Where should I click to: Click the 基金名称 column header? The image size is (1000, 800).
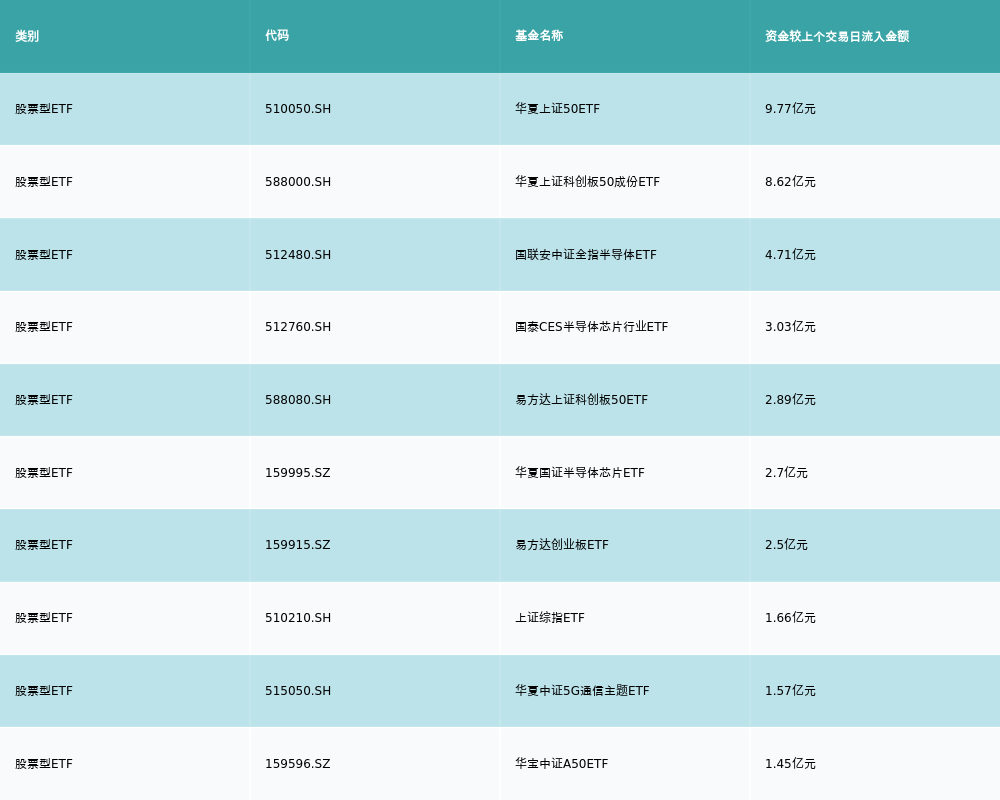click(x=539, y=36)
